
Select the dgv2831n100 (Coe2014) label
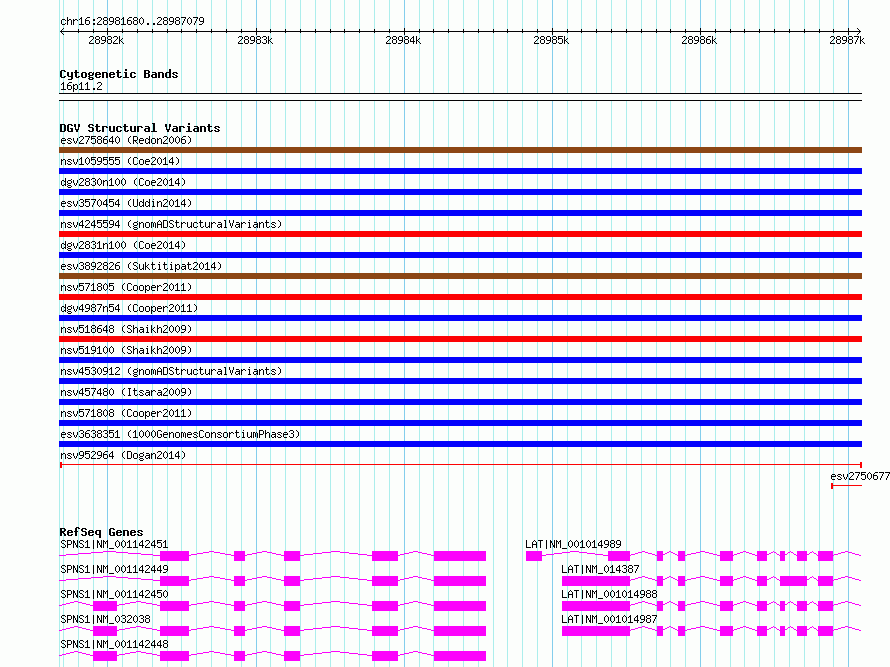pyautogui.click(x=123, y=245)
